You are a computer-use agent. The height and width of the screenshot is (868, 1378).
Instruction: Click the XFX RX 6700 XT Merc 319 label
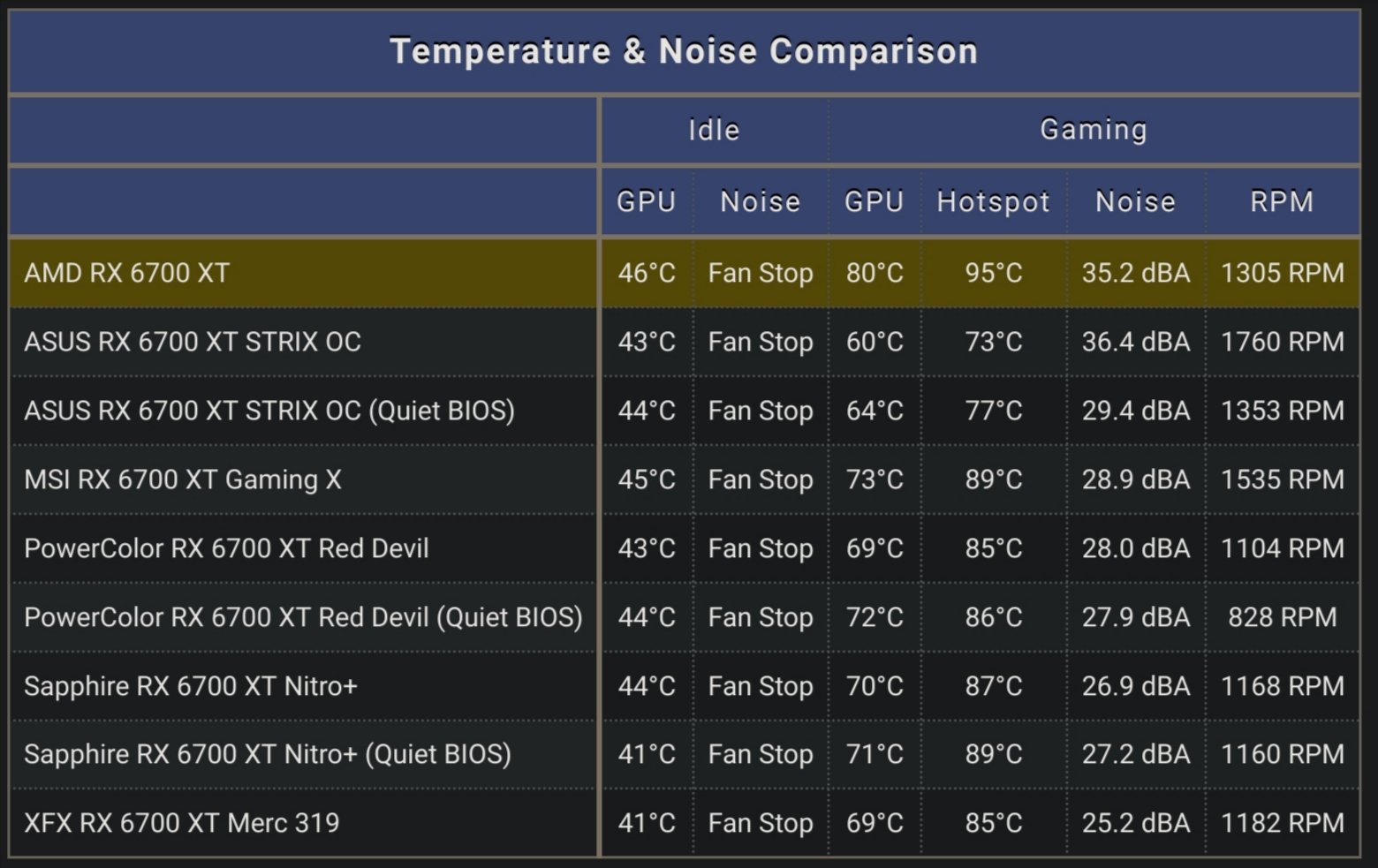tap(182, 823)
